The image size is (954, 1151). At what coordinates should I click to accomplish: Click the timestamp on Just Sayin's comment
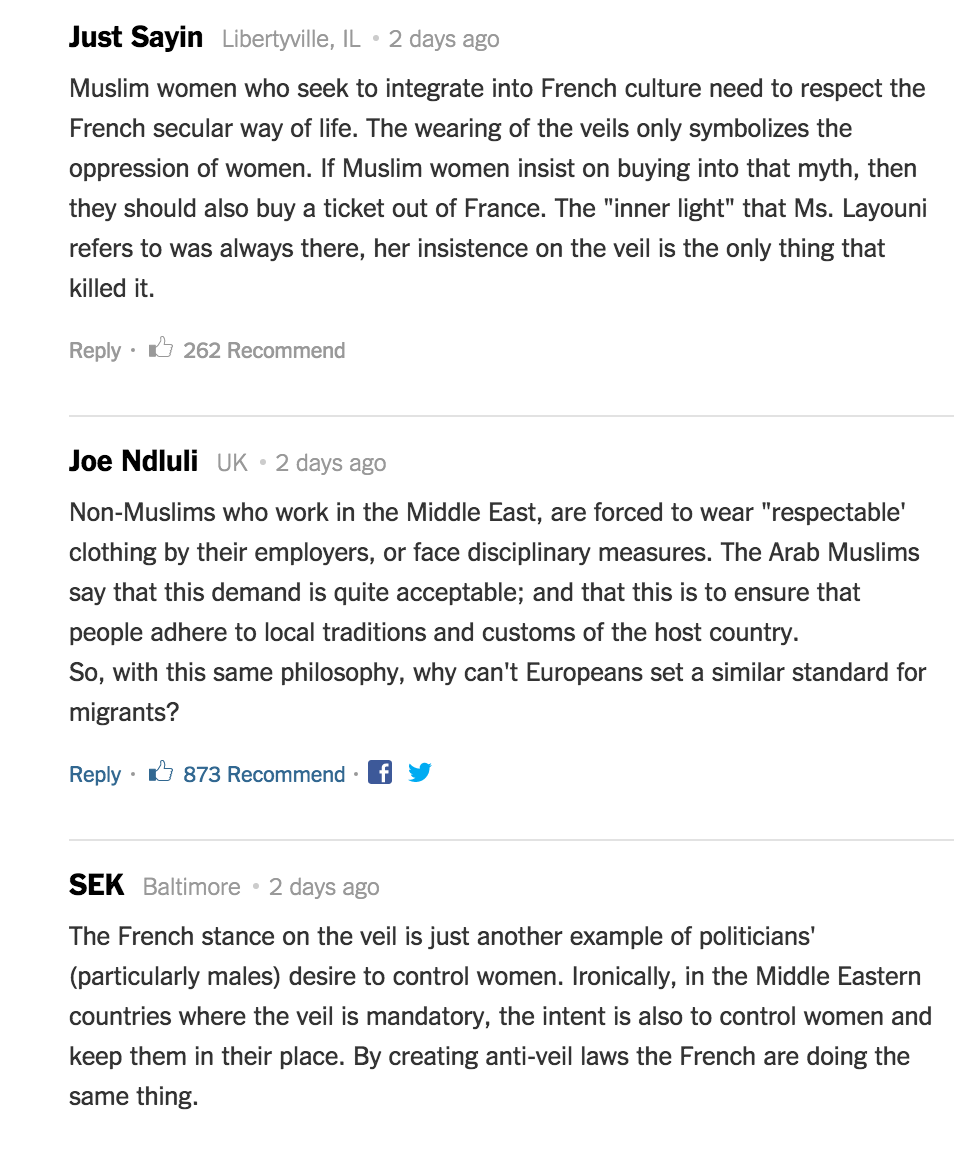tap(444, 40)
